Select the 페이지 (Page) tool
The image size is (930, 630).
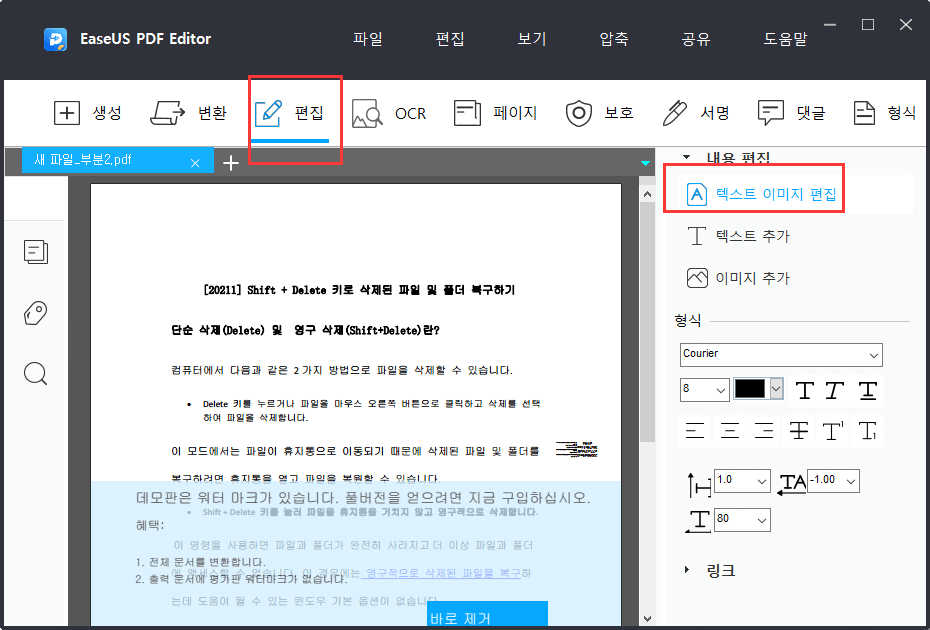pyautogui.click(x=490, y=113)
